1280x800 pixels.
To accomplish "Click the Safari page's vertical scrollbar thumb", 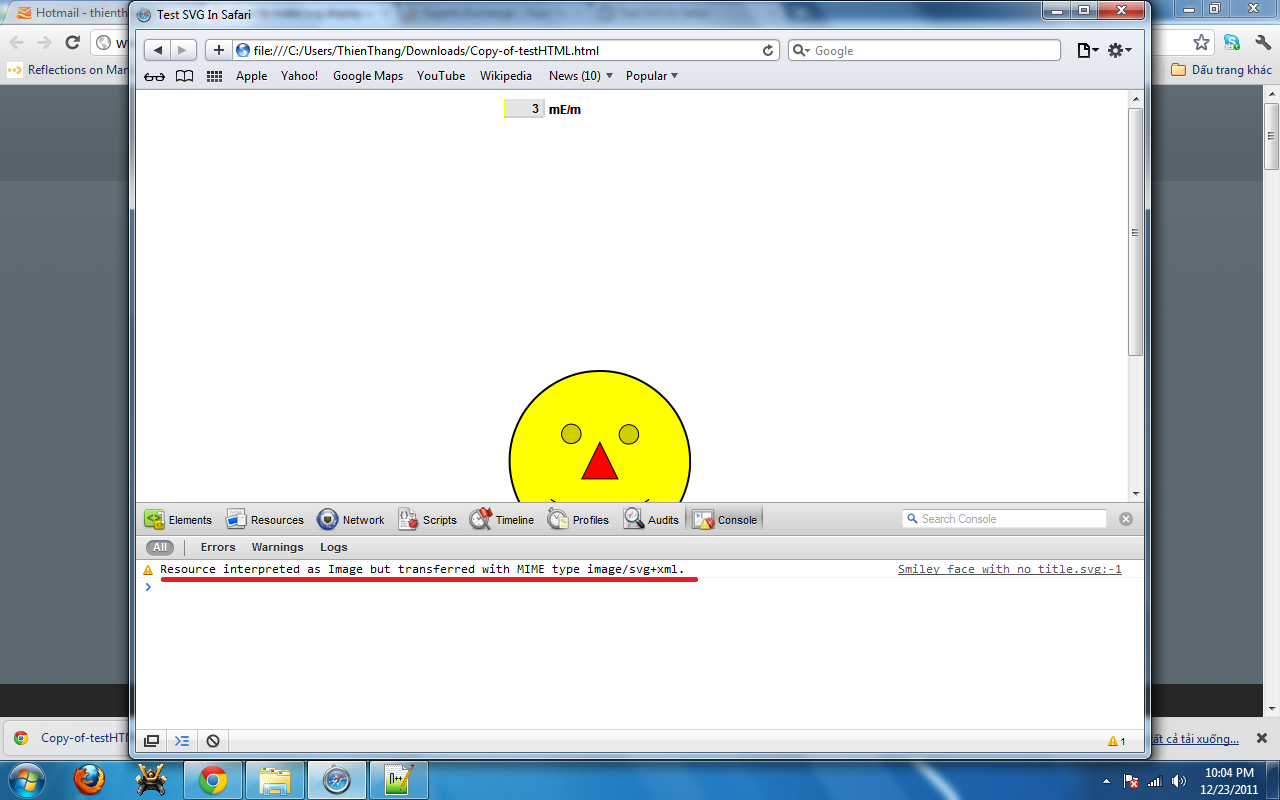I will 1135,231.
